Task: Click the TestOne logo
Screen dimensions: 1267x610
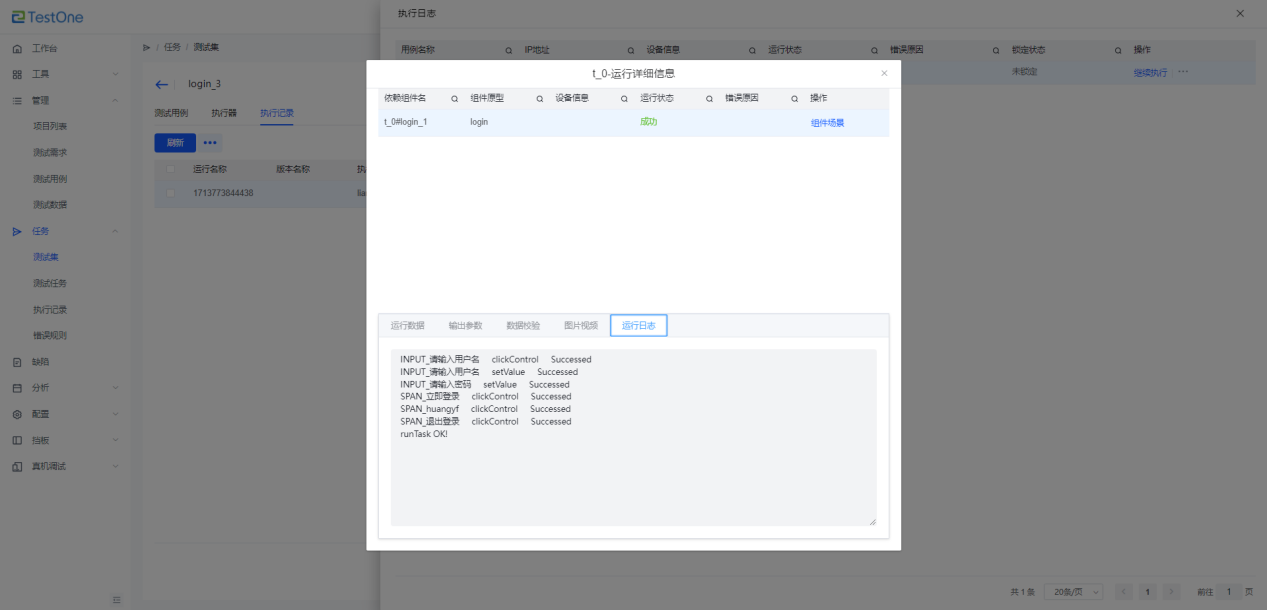Action: [48, 17]
